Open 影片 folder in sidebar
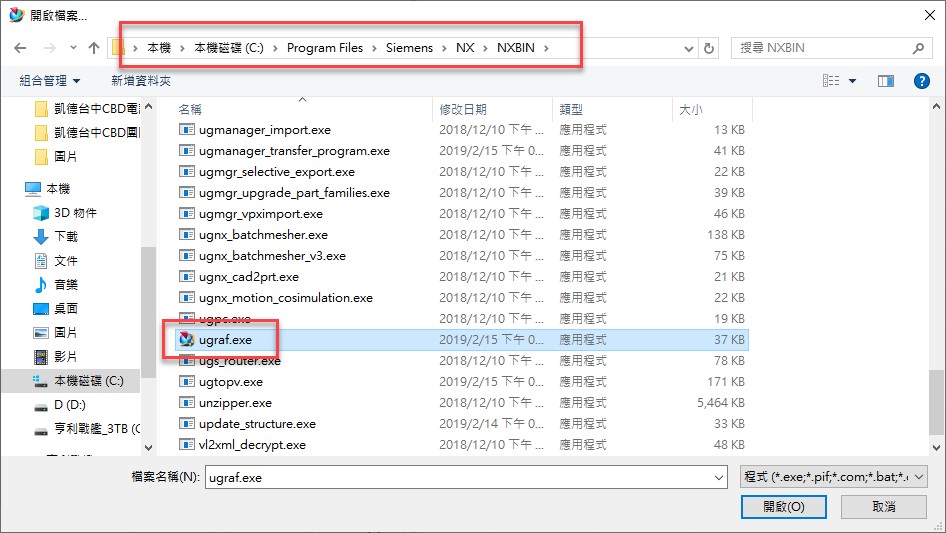Screen dimensions: 946x533 point(66,357)
